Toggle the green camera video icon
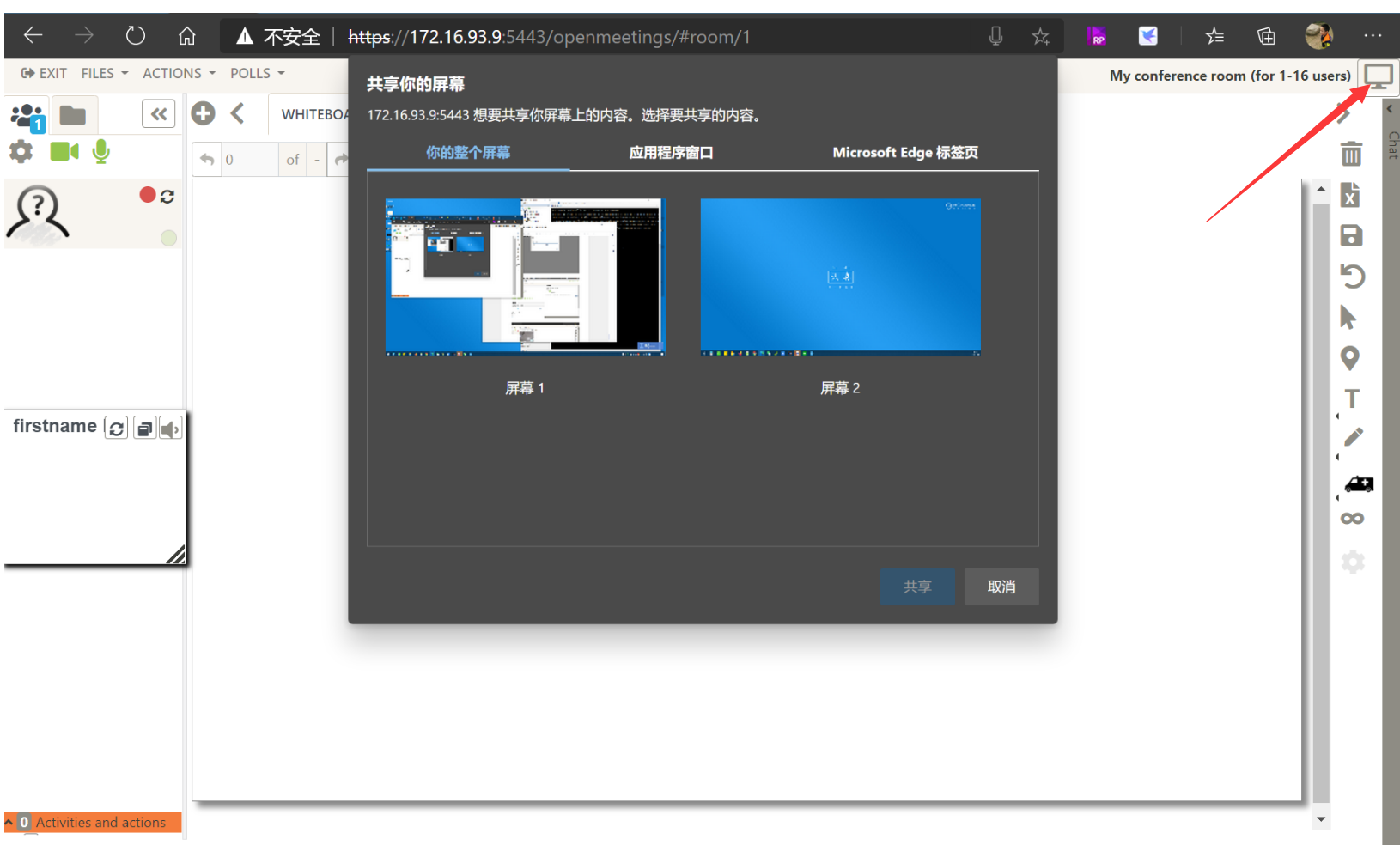 (x=64, y=152)
